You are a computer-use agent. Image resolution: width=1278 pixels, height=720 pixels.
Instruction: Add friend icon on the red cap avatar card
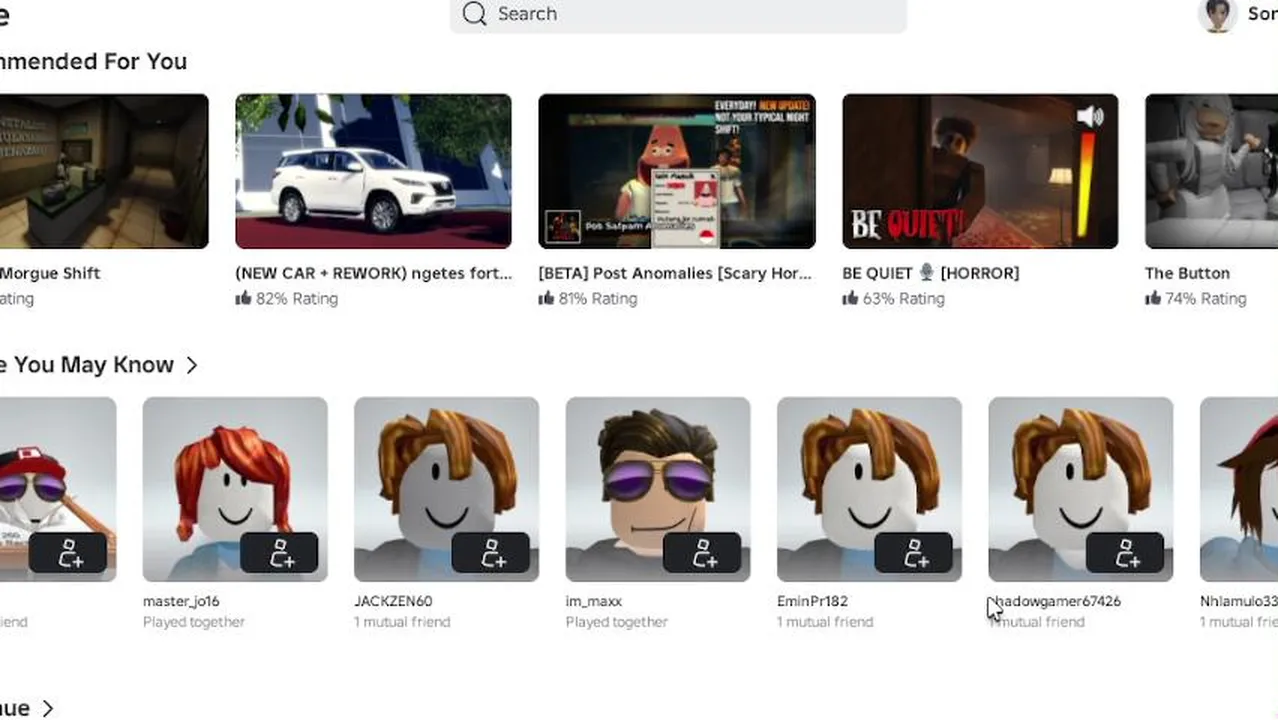coord(69,553)
